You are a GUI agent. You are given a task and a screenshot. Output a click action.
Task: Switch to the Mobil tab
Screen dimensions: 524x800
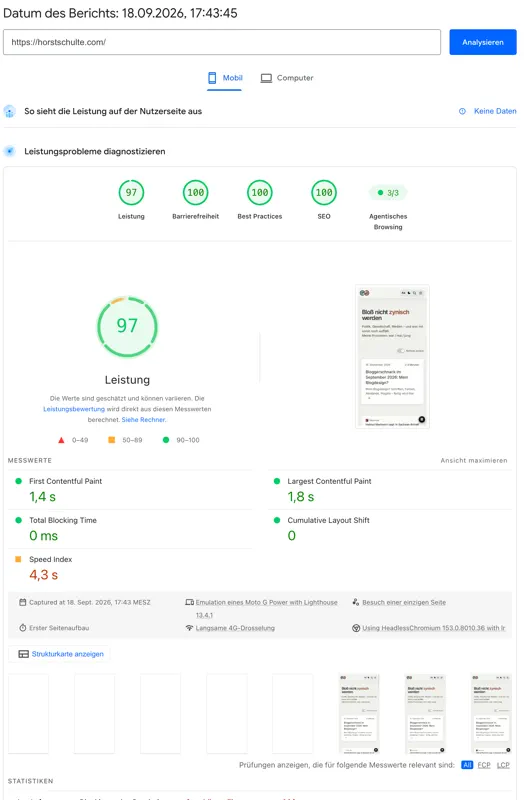pos(224,78)
